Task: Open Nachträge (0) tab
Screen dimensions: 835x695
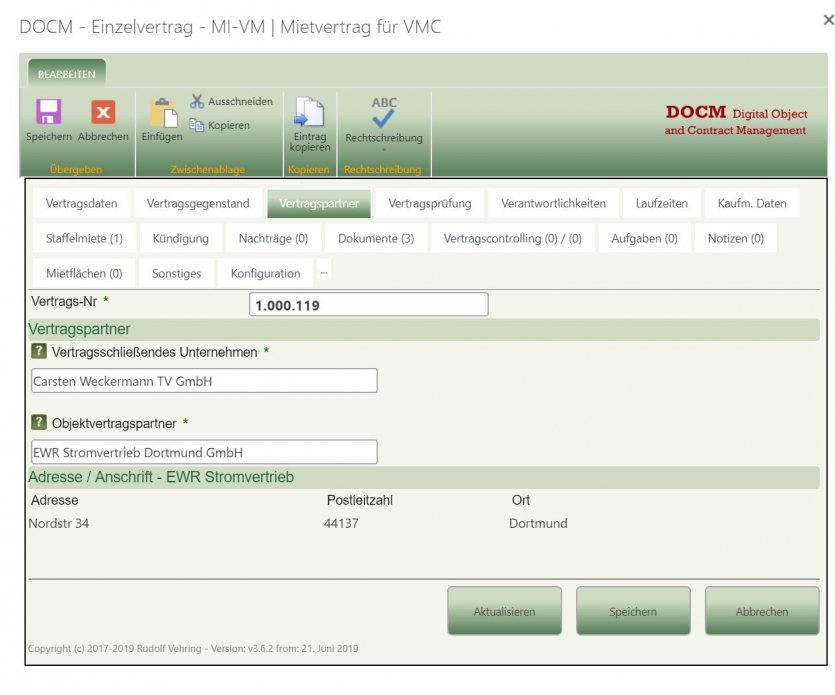Action: (x=273, y=238)
